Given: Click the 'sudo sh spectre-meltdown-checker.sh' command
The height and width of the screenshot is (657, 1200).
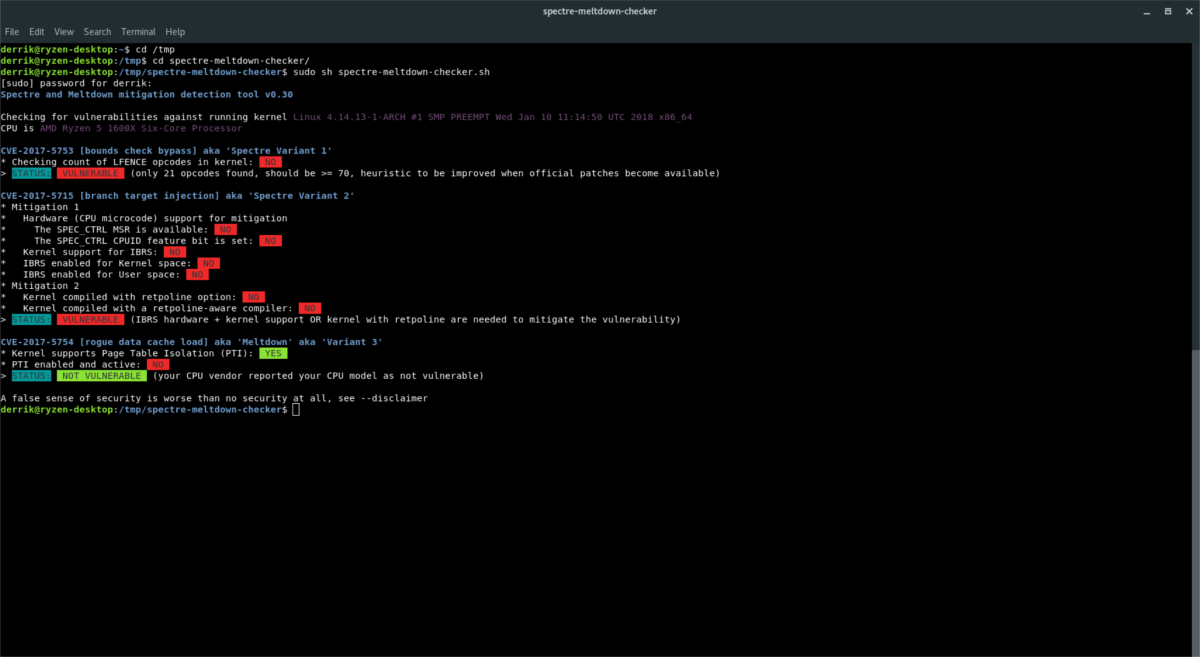Looking at the screenshot, I should [393, 72].
